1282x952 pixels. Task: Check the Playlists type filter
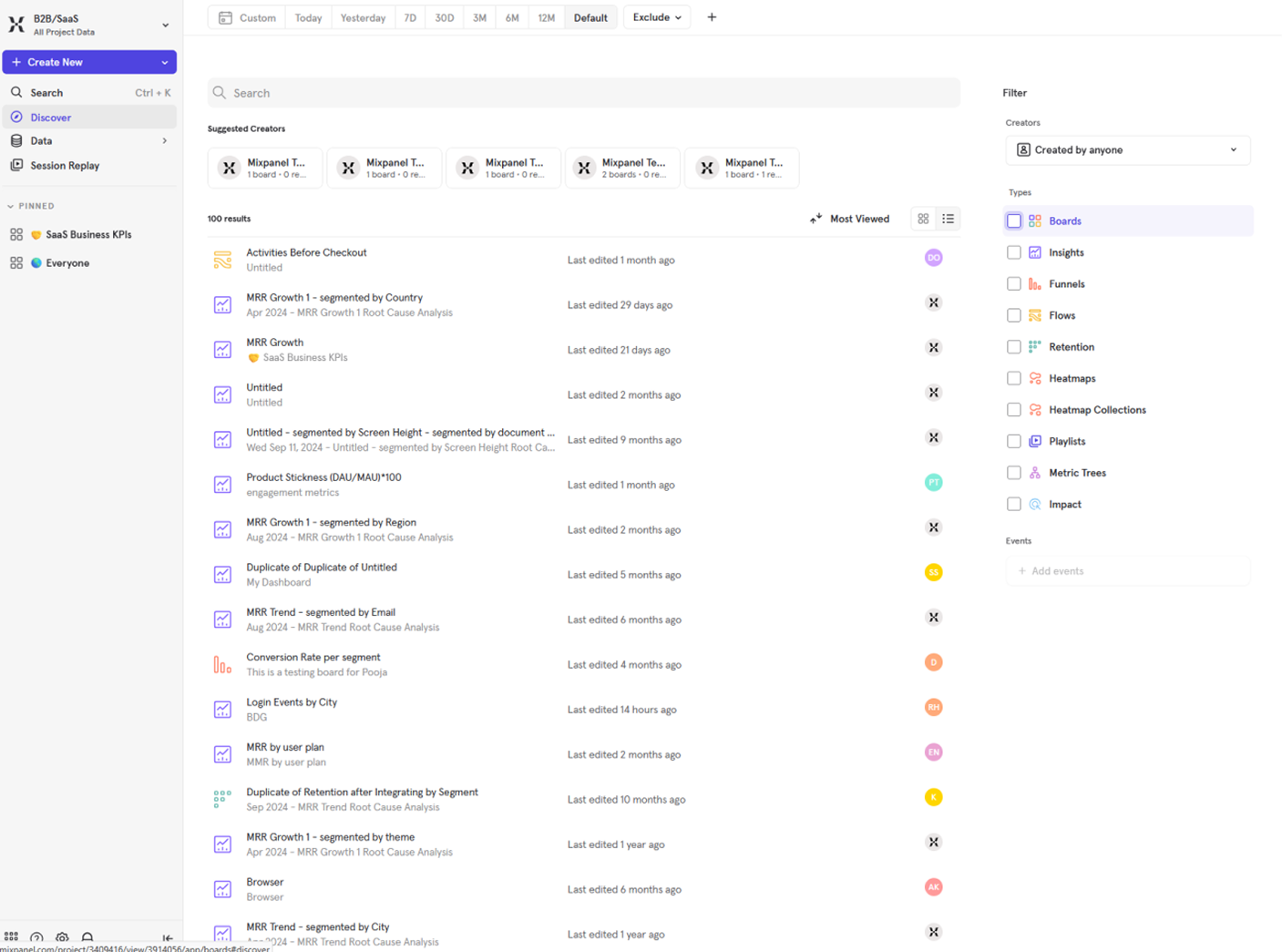click(x=1013, y=441)
